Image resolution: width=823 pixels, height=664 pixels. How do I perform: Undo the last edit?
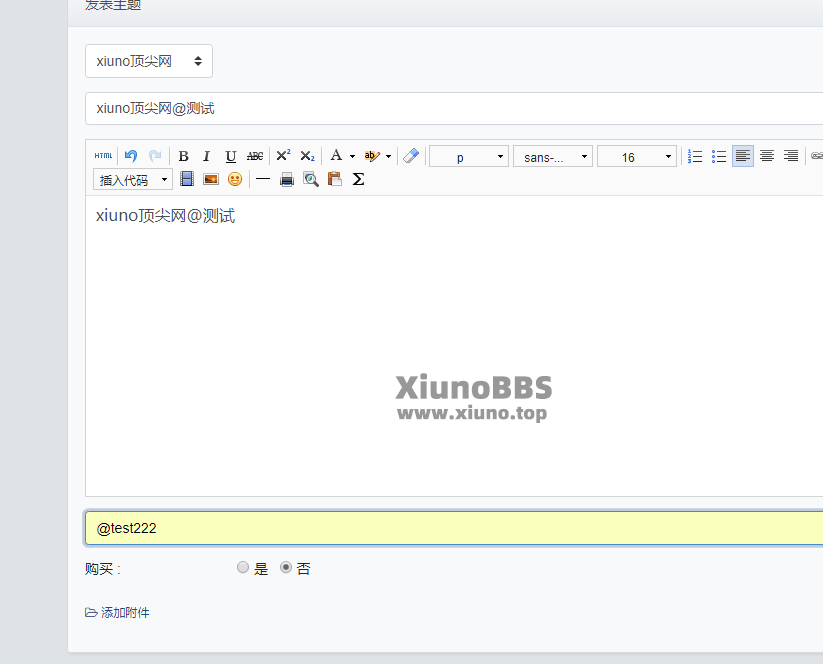(x=131, y=156)
